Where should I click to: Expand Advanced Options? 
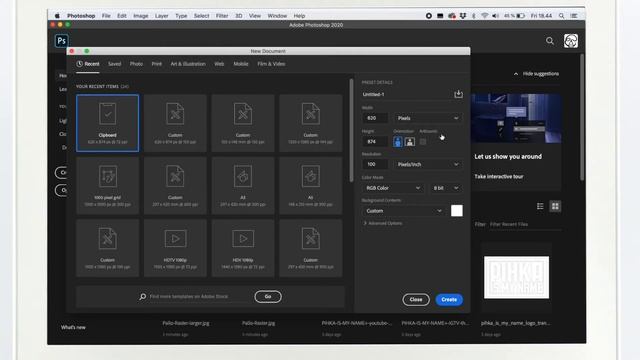pos(383,223)
